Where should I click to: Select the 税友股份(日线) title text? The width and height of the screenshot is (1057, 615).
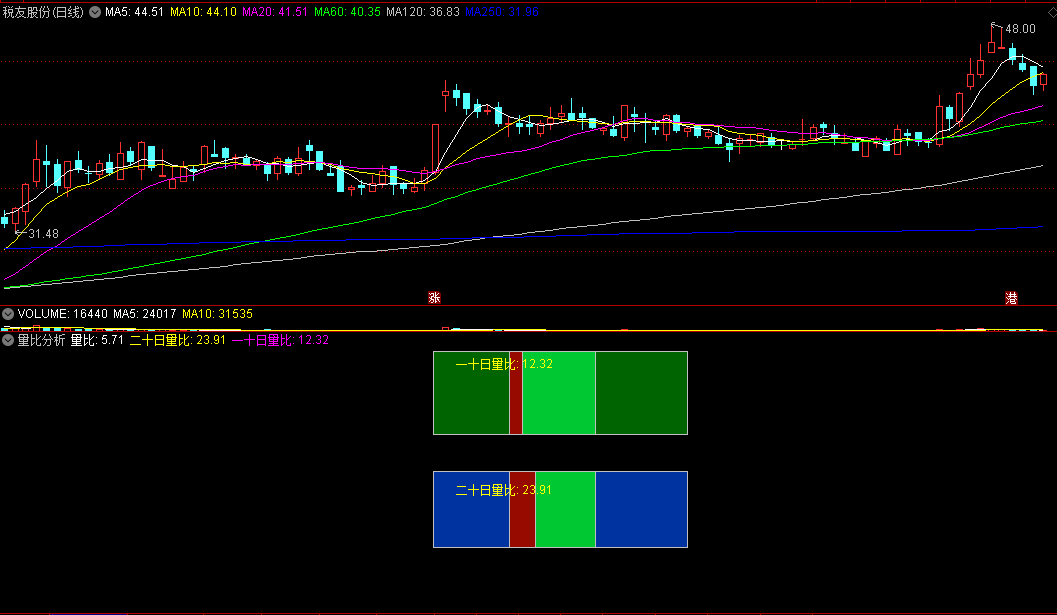[x=43, y=12]
